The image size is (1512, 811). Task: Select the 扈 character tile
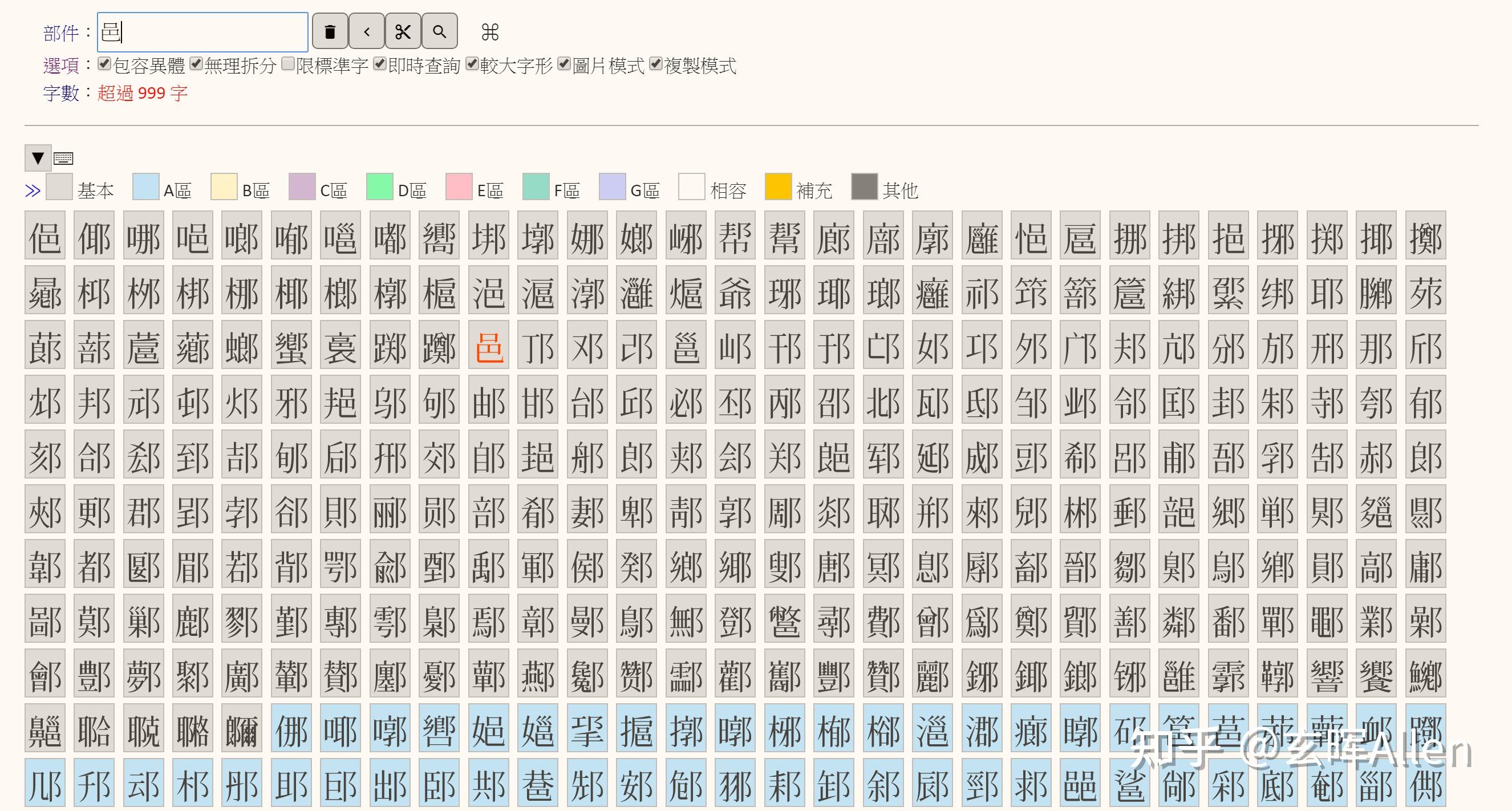[1081, 236]
